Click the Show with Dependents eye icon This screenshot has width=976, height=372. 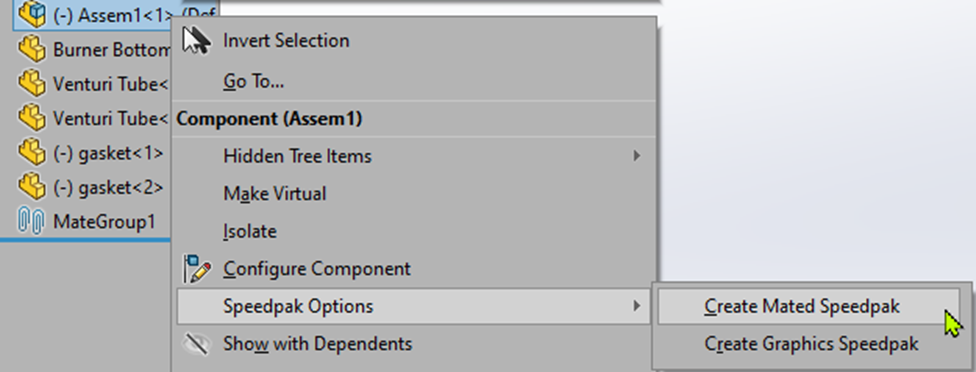(x=197, y=343)
